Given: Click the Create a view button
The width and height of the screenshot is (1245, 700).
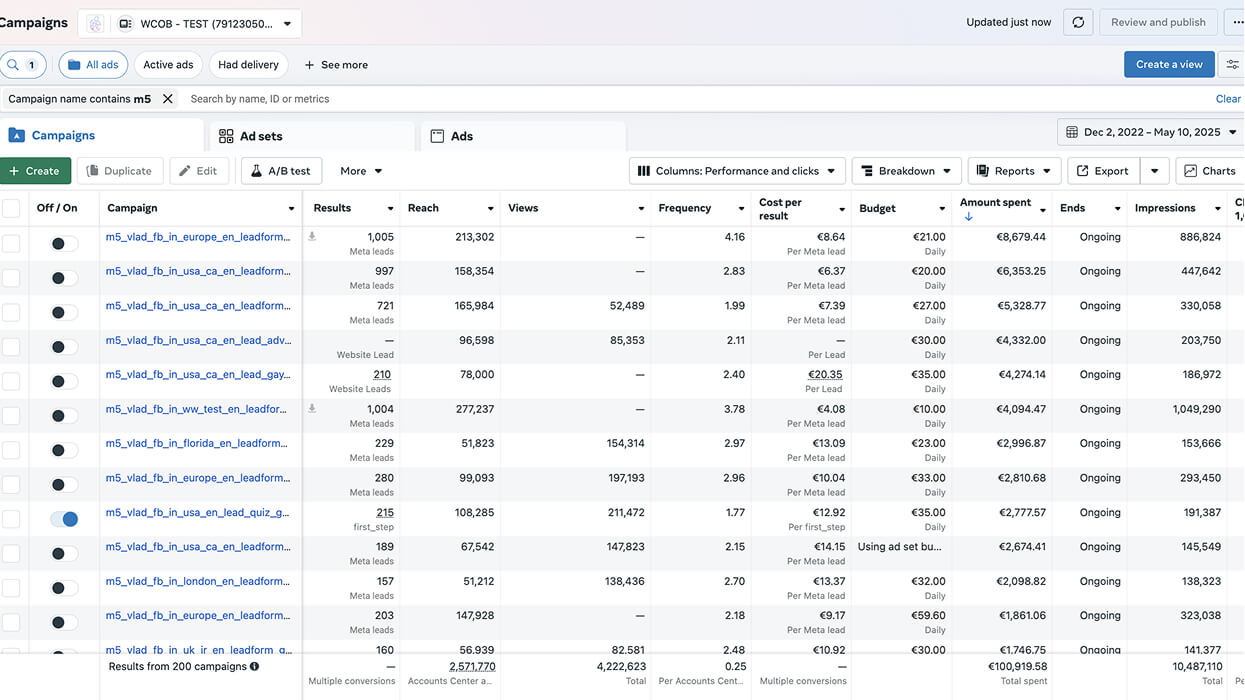Looking at the screenshot, I should click(x=1169, y=64).
